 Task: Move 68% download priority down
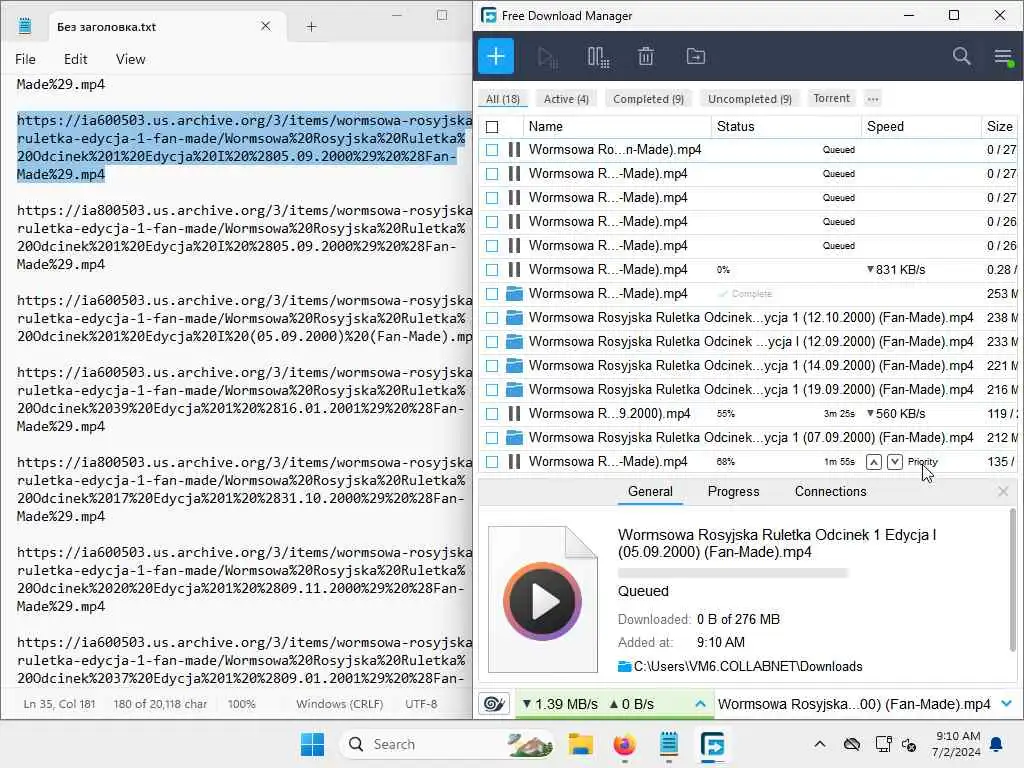point(895,462)
